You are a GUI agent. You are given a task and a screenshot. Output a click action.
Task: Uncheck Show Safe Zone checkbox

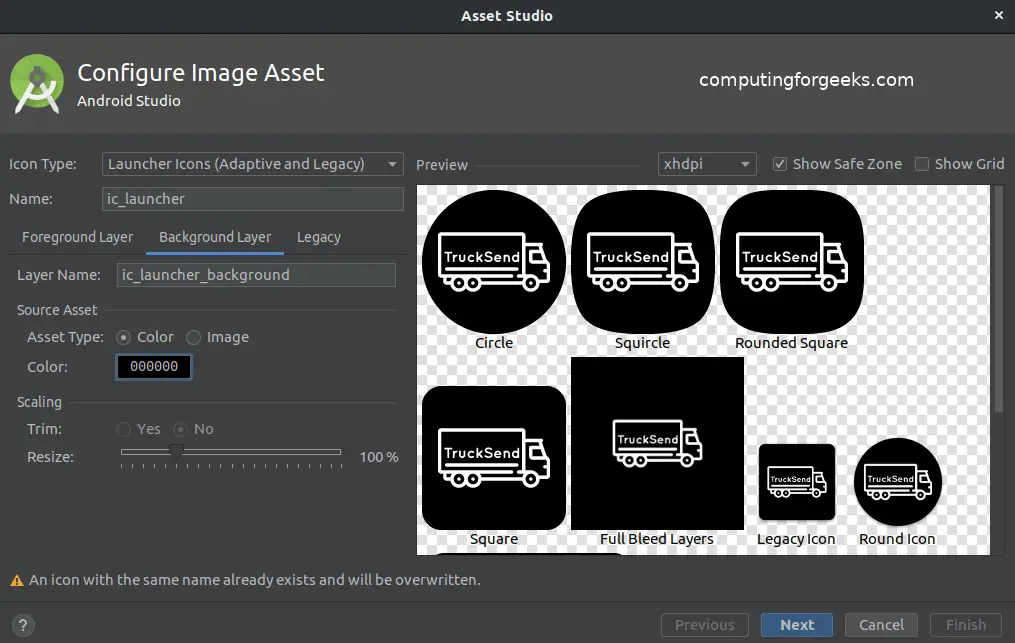point(780,164)
